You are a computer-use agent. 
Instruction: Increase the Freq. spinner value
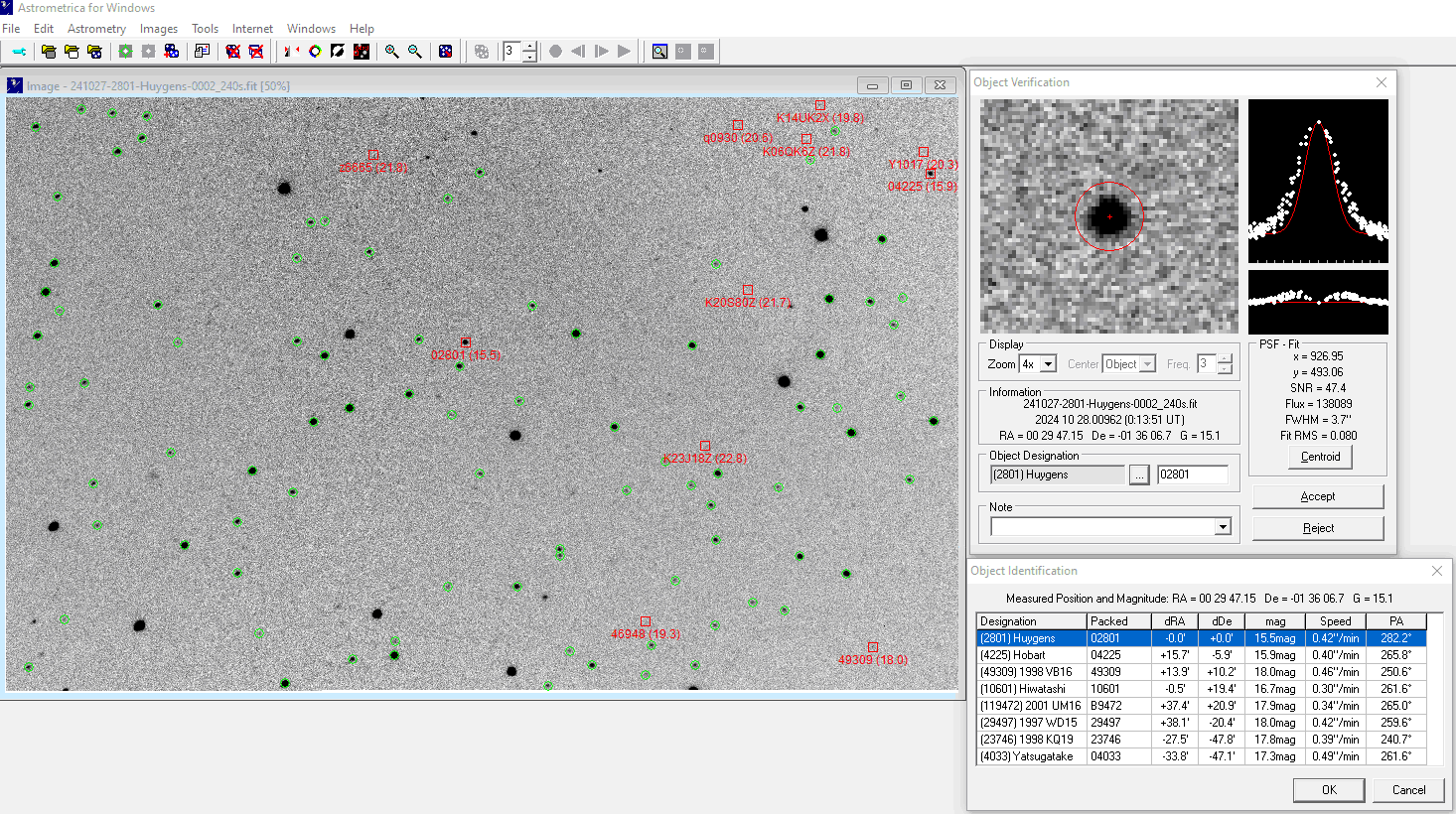(1225, 359)
